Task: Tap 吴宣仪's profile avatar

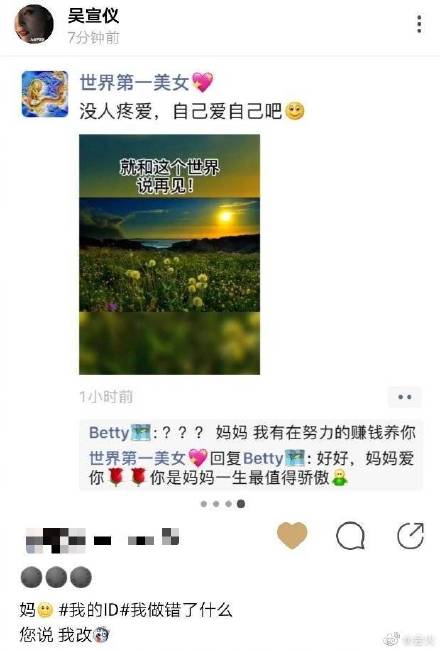Action: (34, 24)
